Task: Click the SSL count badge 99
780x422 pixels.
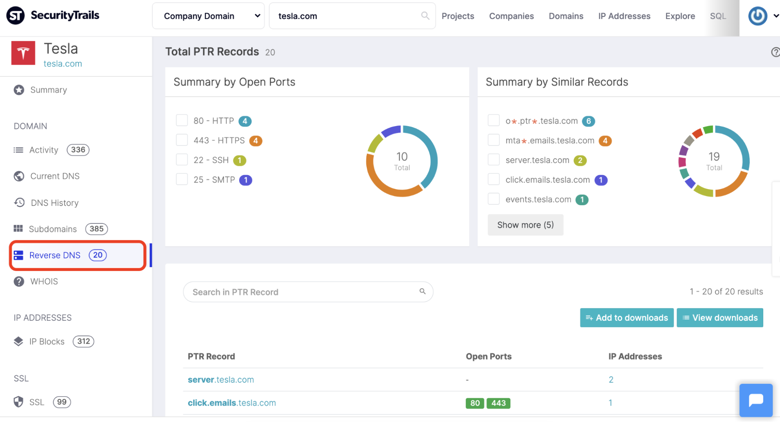Action: [62, 402]
